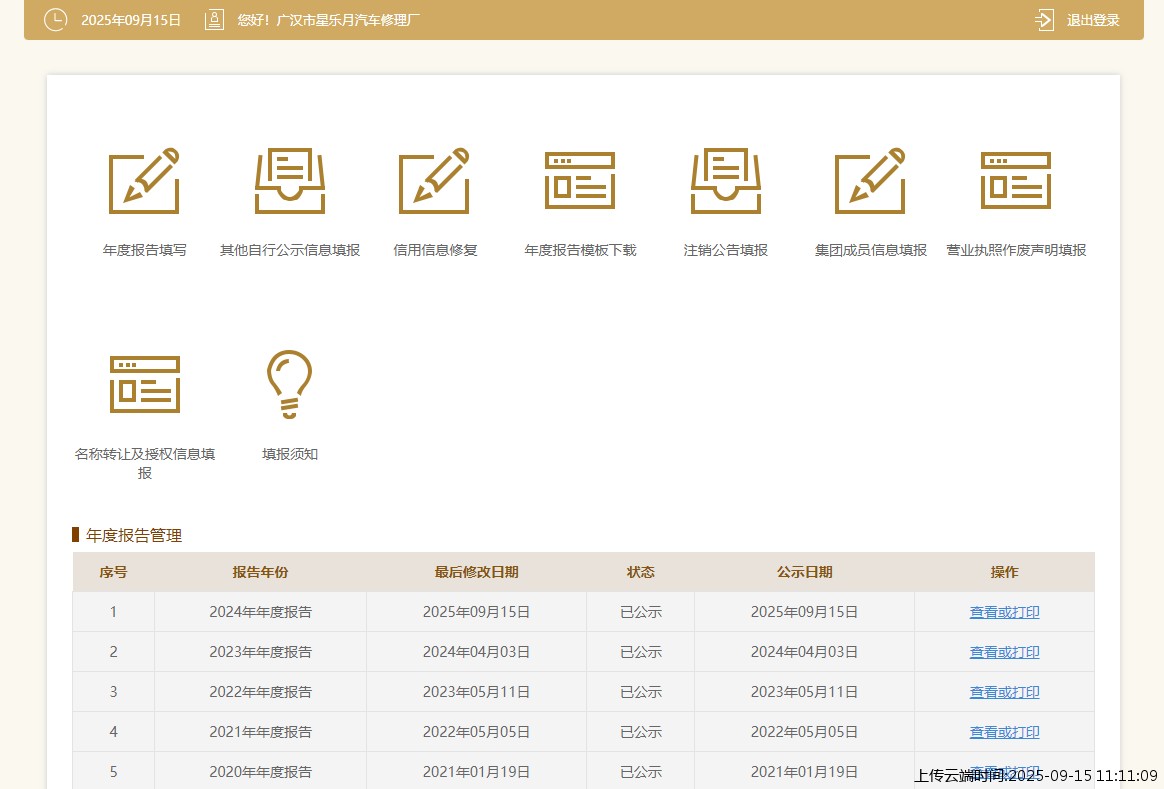
Task: Open the 营业执照作废声明填报 icon
Action: [x=1016, y=180]
